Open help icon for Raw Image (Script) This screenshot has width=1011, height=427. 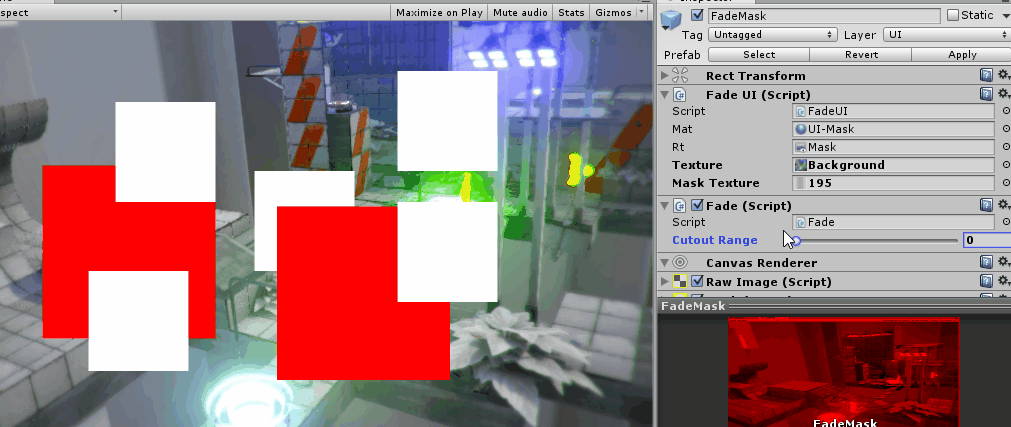986,281
